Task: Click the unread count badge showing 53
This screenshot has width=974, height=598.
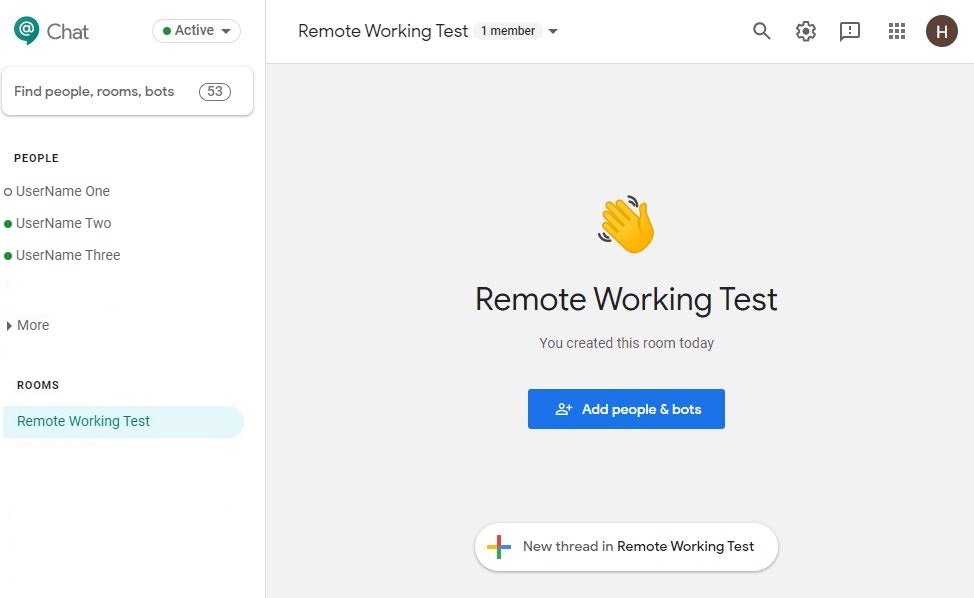Action: tap(215, 91)
